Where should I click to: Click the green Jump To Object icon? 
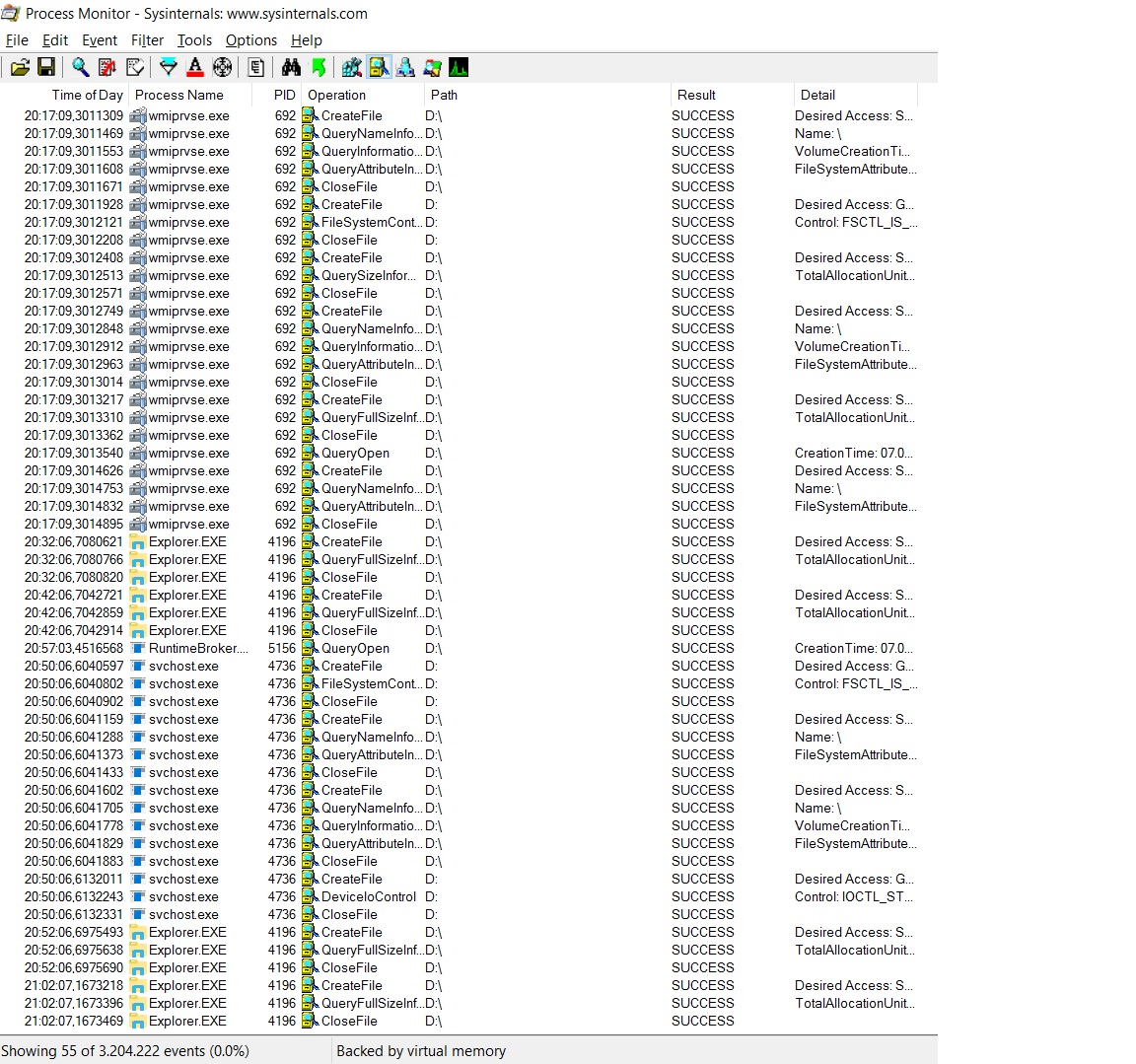click(x=319, y=67)
